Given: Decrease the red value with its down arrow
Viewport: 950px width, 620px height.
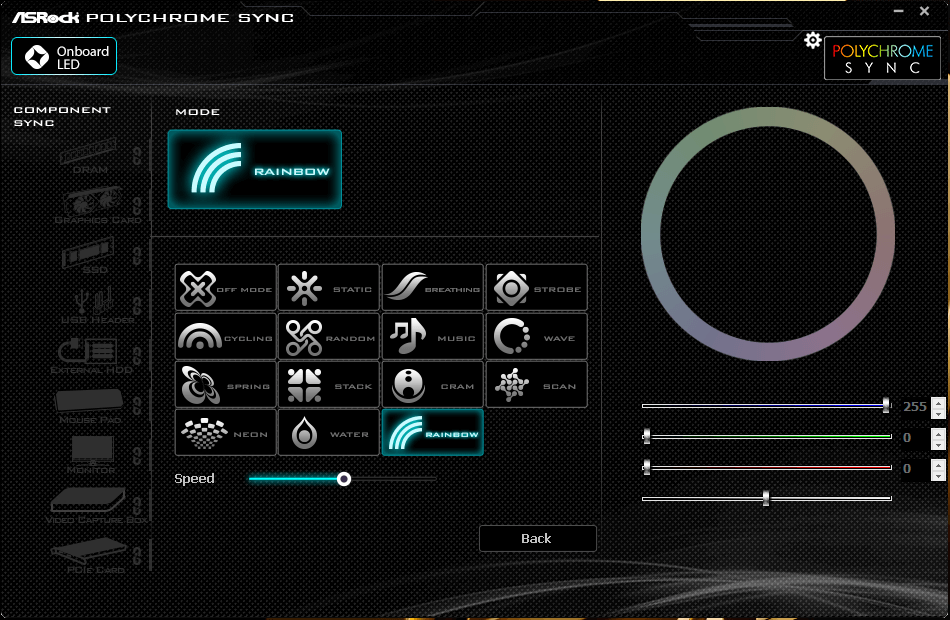Looking at the screenshot, I should pos(938,476).
